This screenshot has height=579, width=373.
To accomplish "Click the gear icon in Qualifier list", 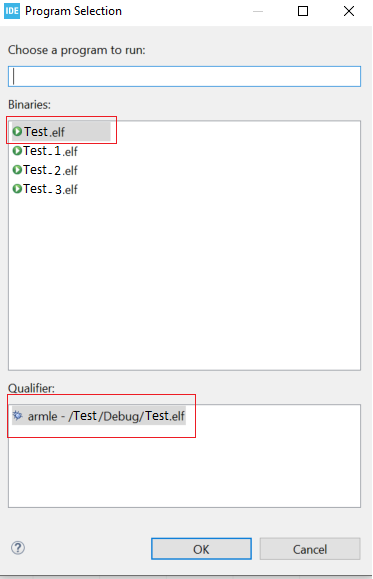I will pos(17,415).
